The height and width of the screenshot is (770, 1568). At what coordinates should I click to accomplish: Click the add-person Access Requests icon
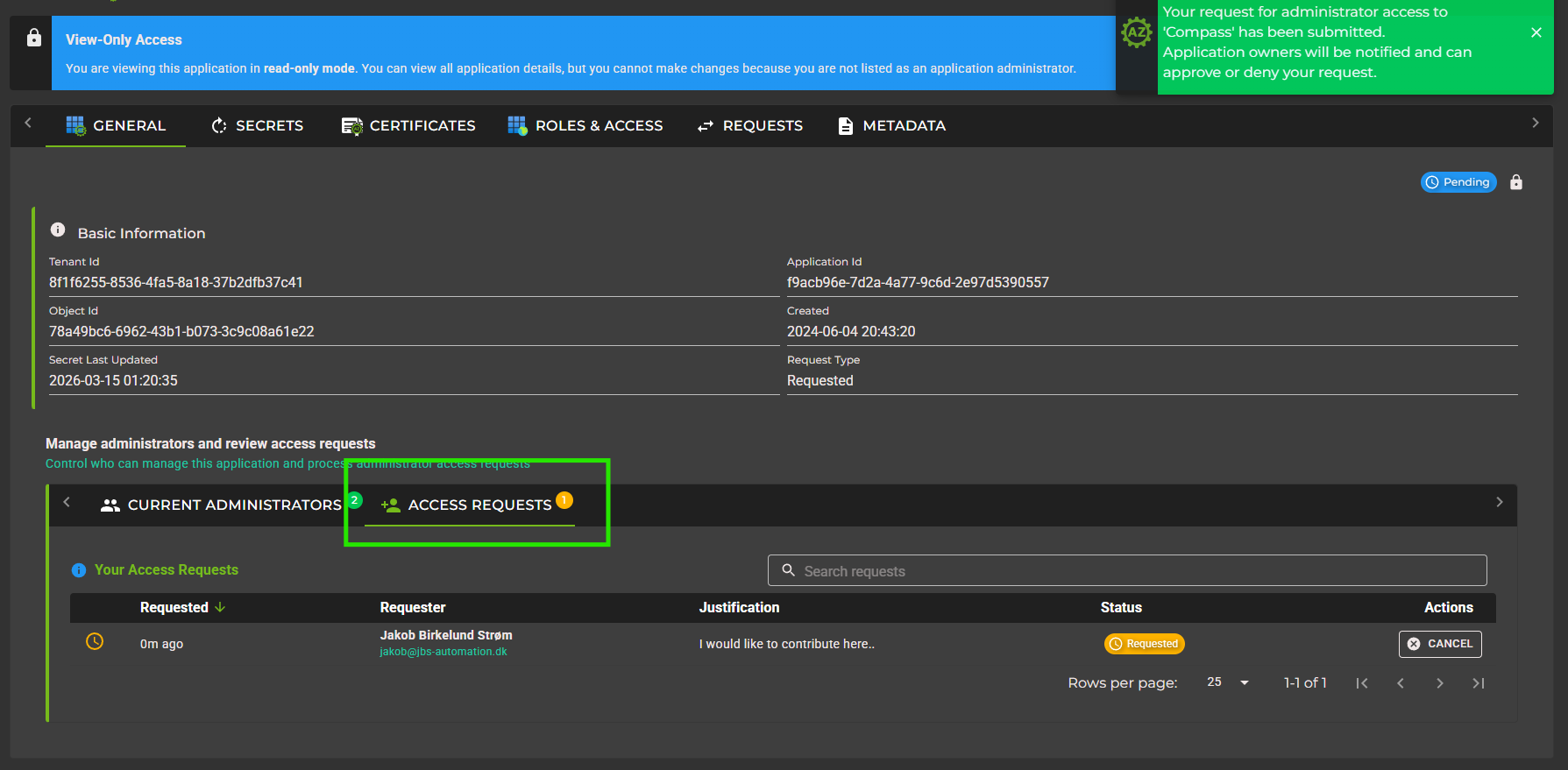point(391,505)
